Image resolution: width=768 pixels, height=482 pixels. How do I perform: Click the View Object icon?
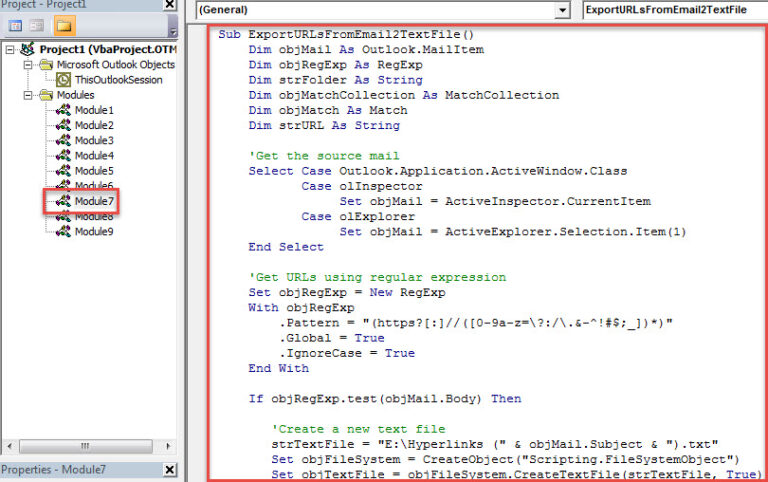pyautogui.click(x=38, y=25)
